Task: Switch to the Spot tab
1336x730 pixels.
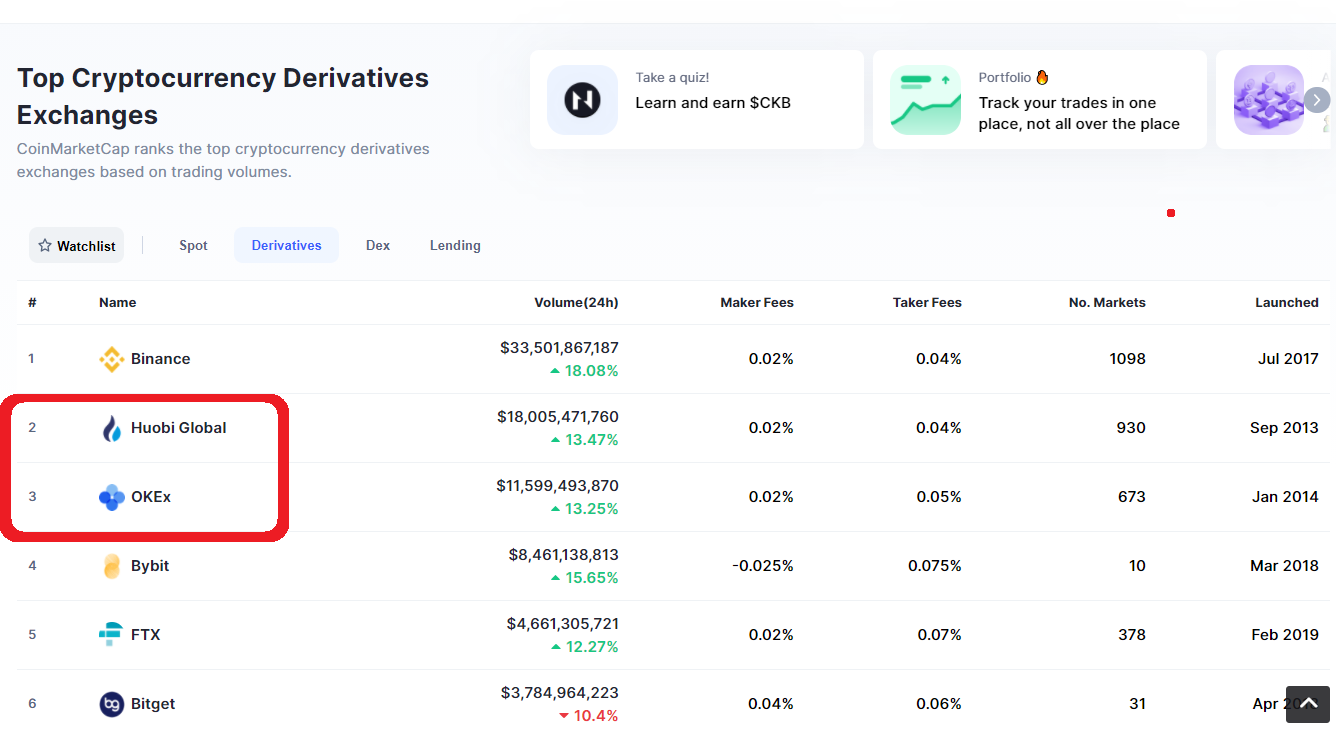Action: pyautogui.click(x=194, y=245)
